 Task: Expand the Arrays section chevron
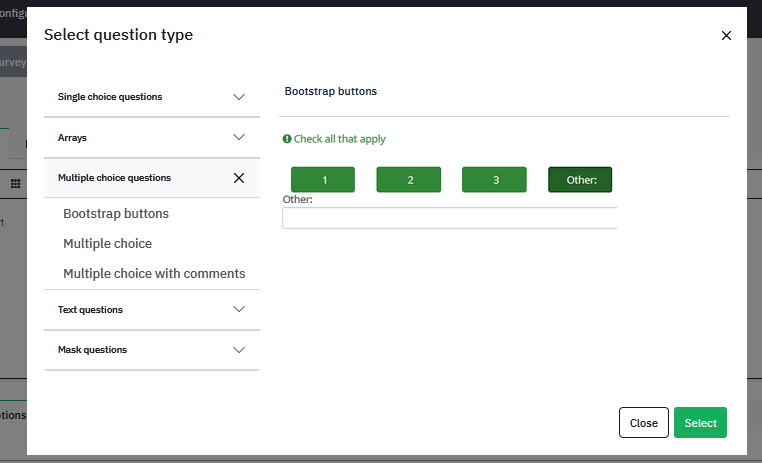[x=239, y=137]
